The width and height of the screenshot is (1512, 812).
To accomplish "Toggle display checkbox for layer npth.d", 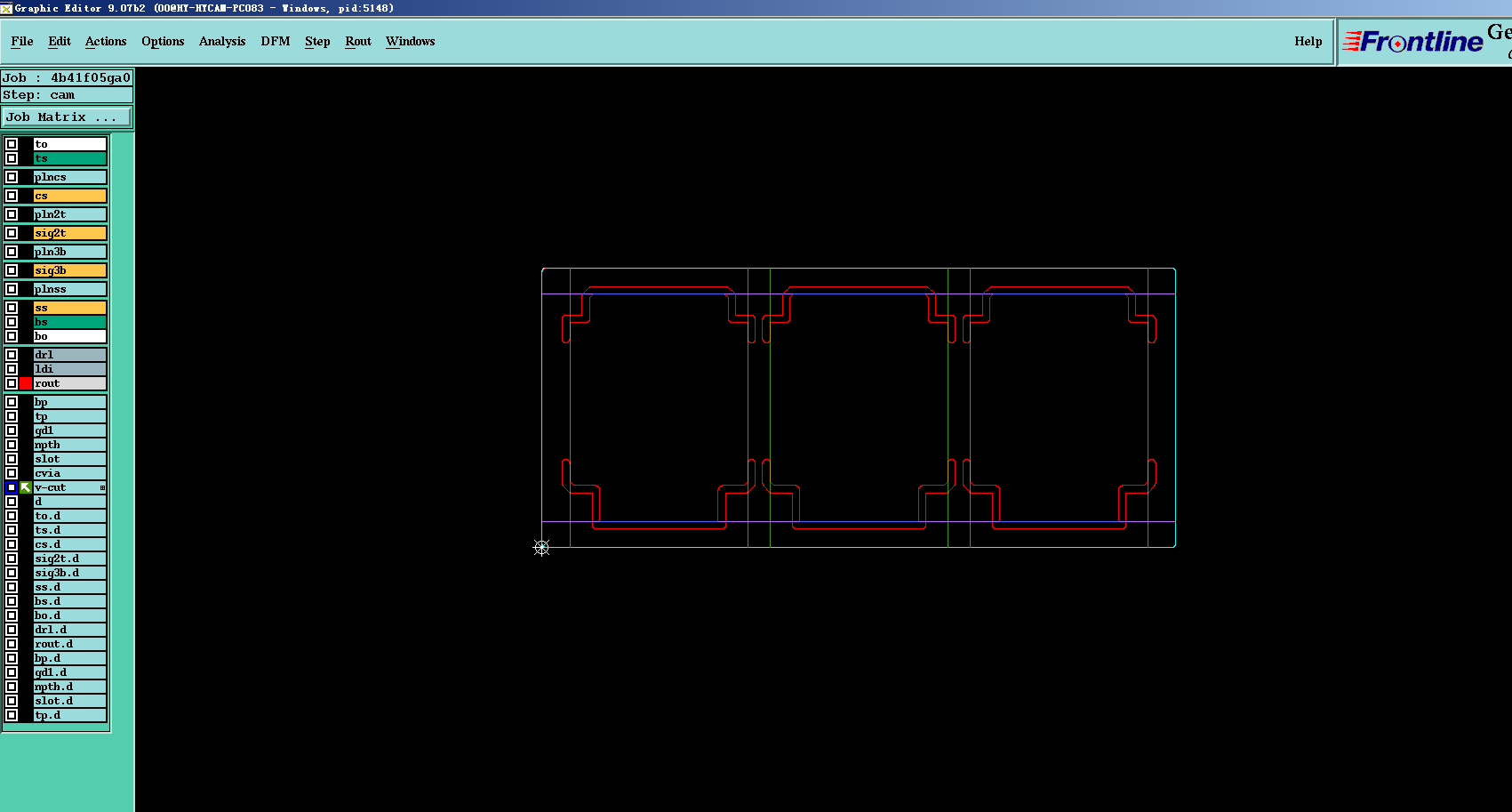I will click(x=12, y=687).
